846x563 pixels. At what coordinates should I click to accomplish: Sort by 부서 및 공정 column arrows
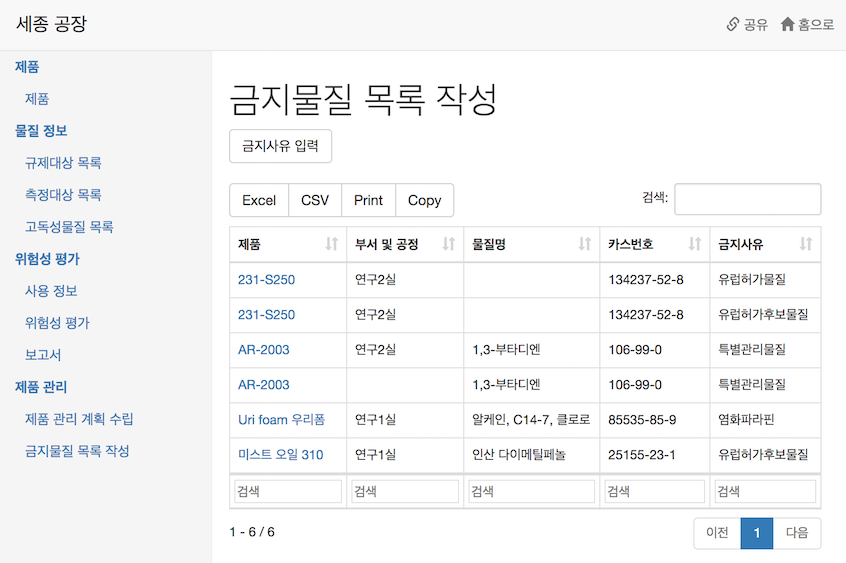click(448, 244)
